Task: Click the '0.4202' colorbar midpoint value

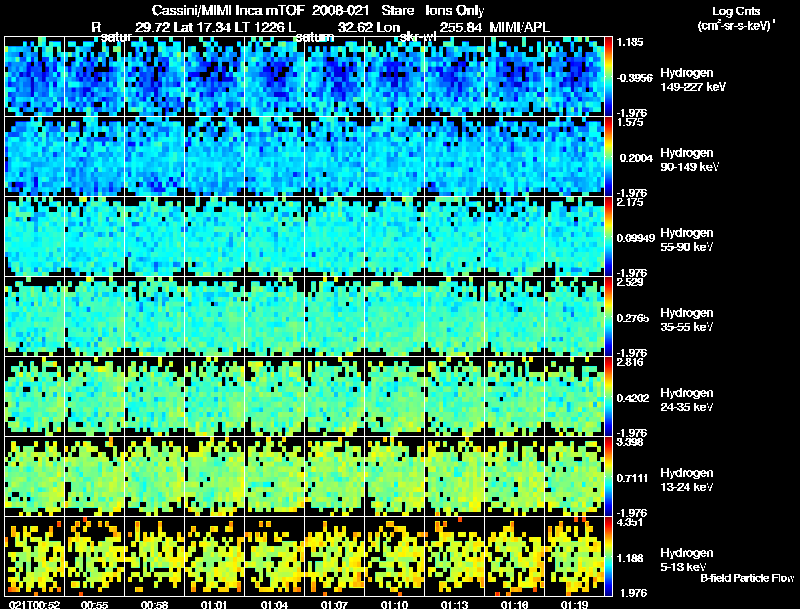Action: tap(633, 398)
